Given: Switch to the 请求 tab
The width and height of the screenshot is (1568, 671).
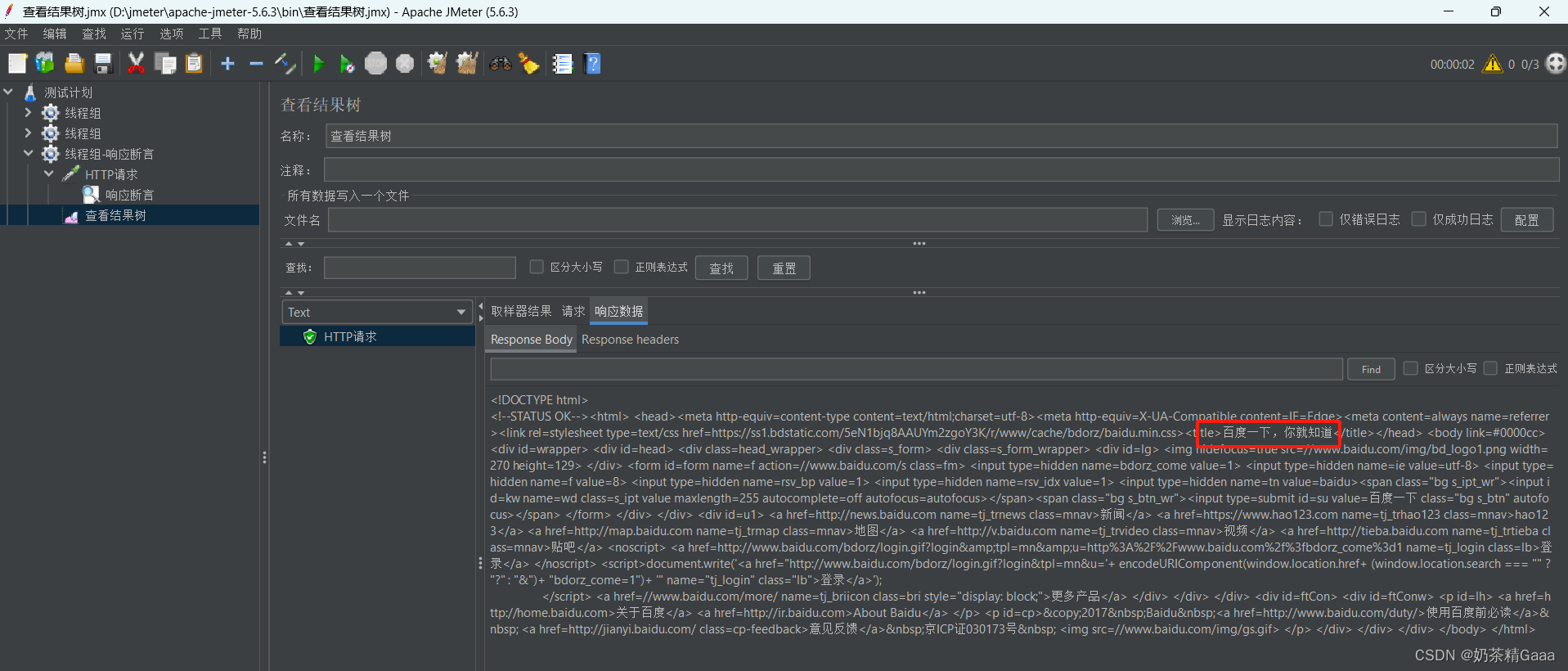Looking at the screenshot, I should point(573,311).
